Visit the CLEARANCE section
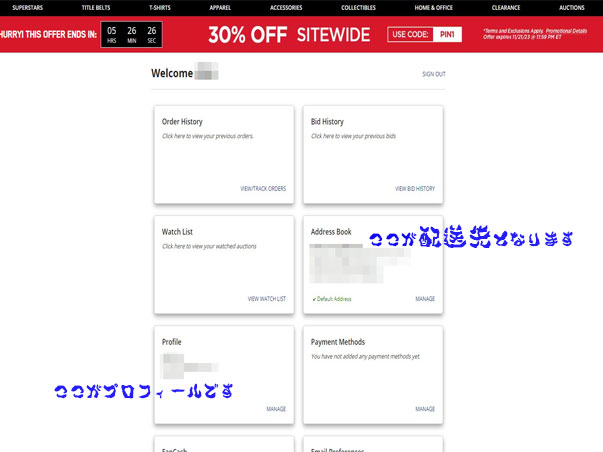The image size is (603, 452). coord(506,7)
